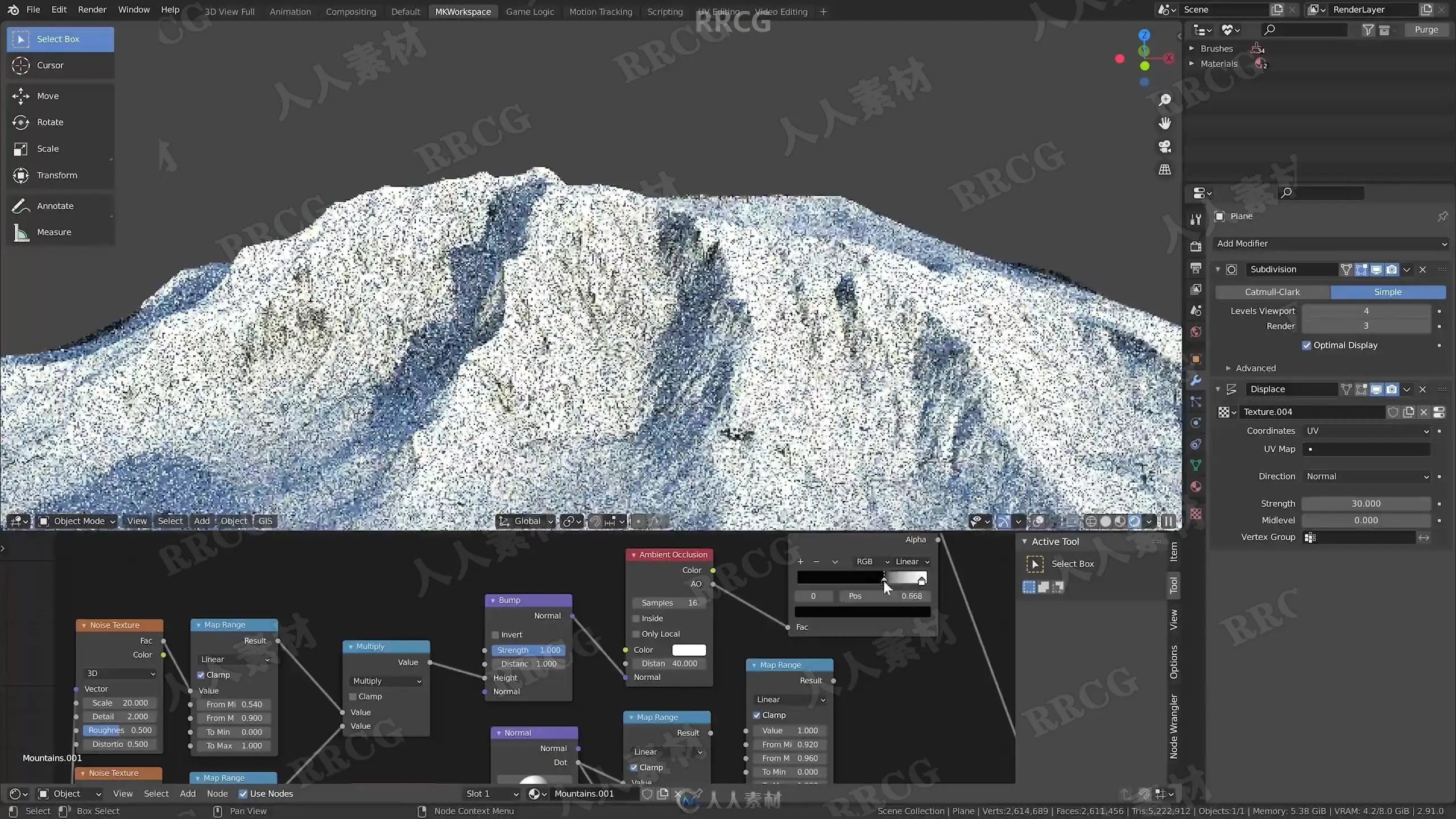Switch to orthographic view using the grid icon
Image resolution: width=1456 pixels, height=819 pixels.
tap(1164, 169)
